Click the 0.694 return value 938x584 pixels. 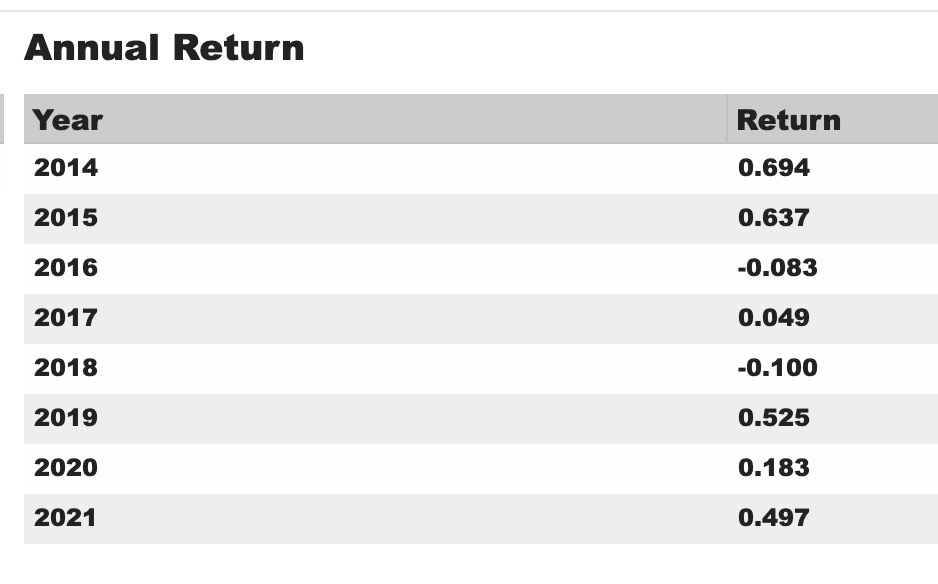(x=773, y=168)
